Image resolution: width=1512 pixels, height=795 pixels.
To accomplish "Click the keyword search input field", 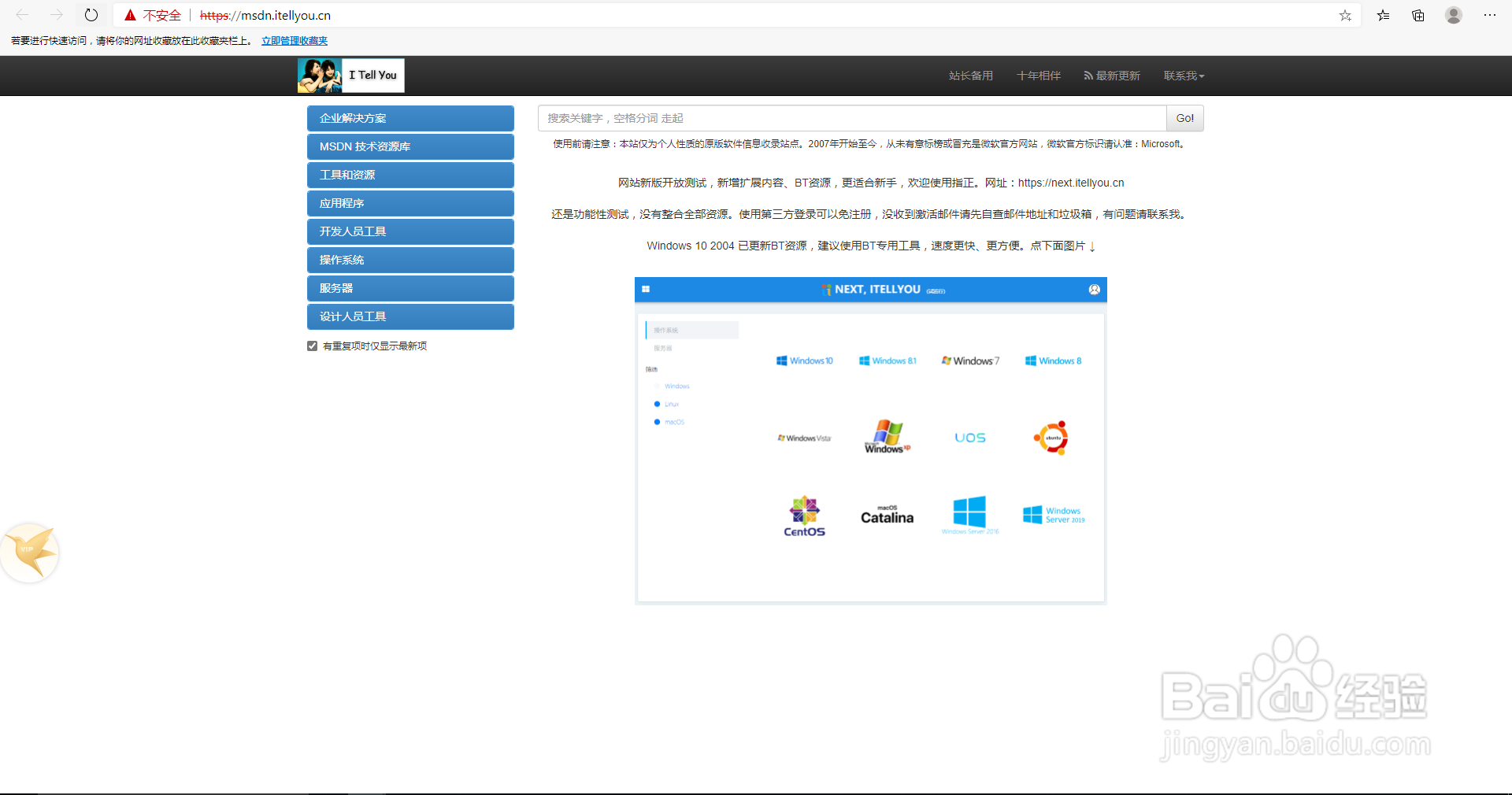I will [x=852, y=118].
